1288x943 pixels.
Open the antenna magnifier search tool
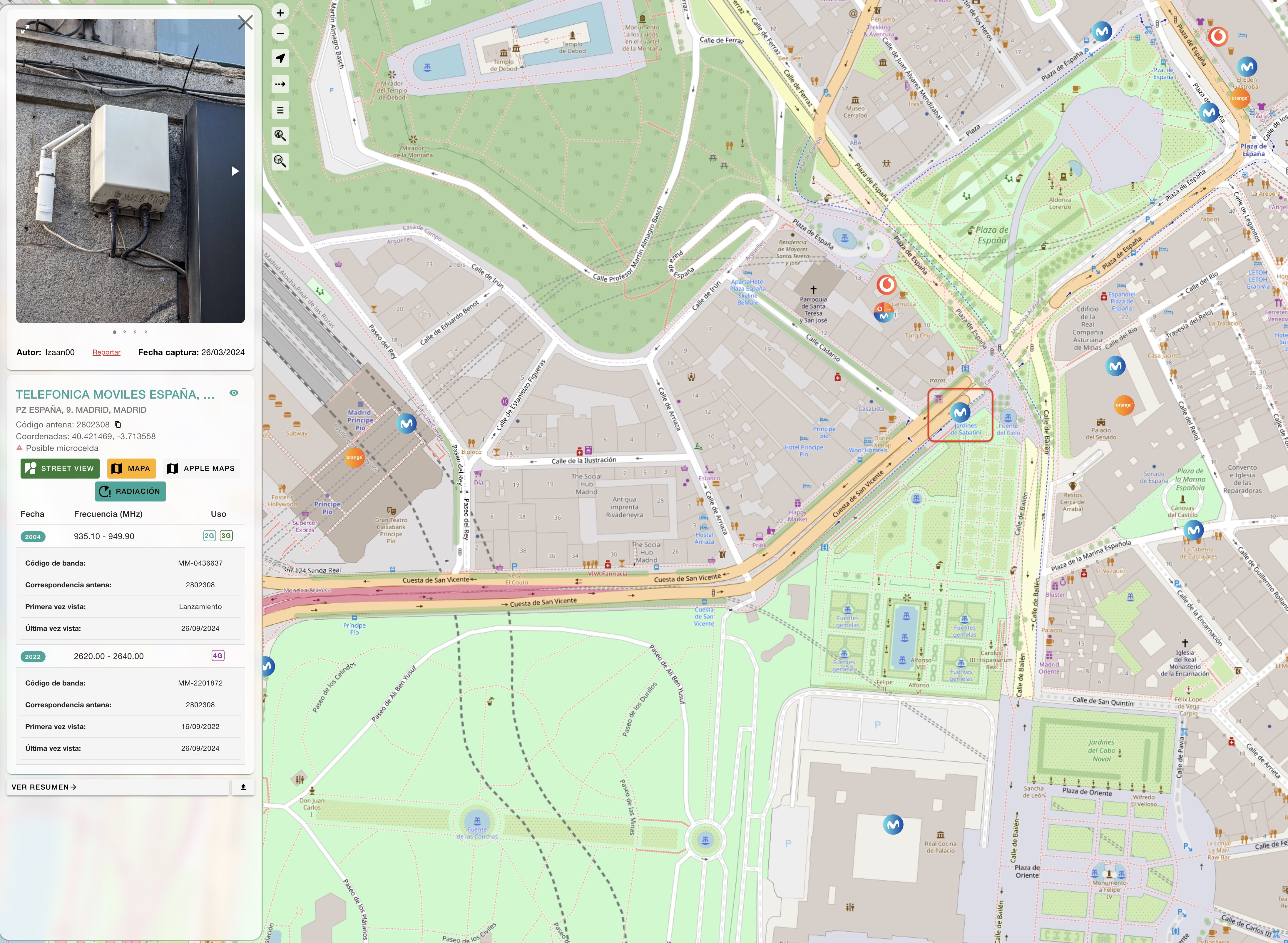pyautogui.click(x=280, y=162)
